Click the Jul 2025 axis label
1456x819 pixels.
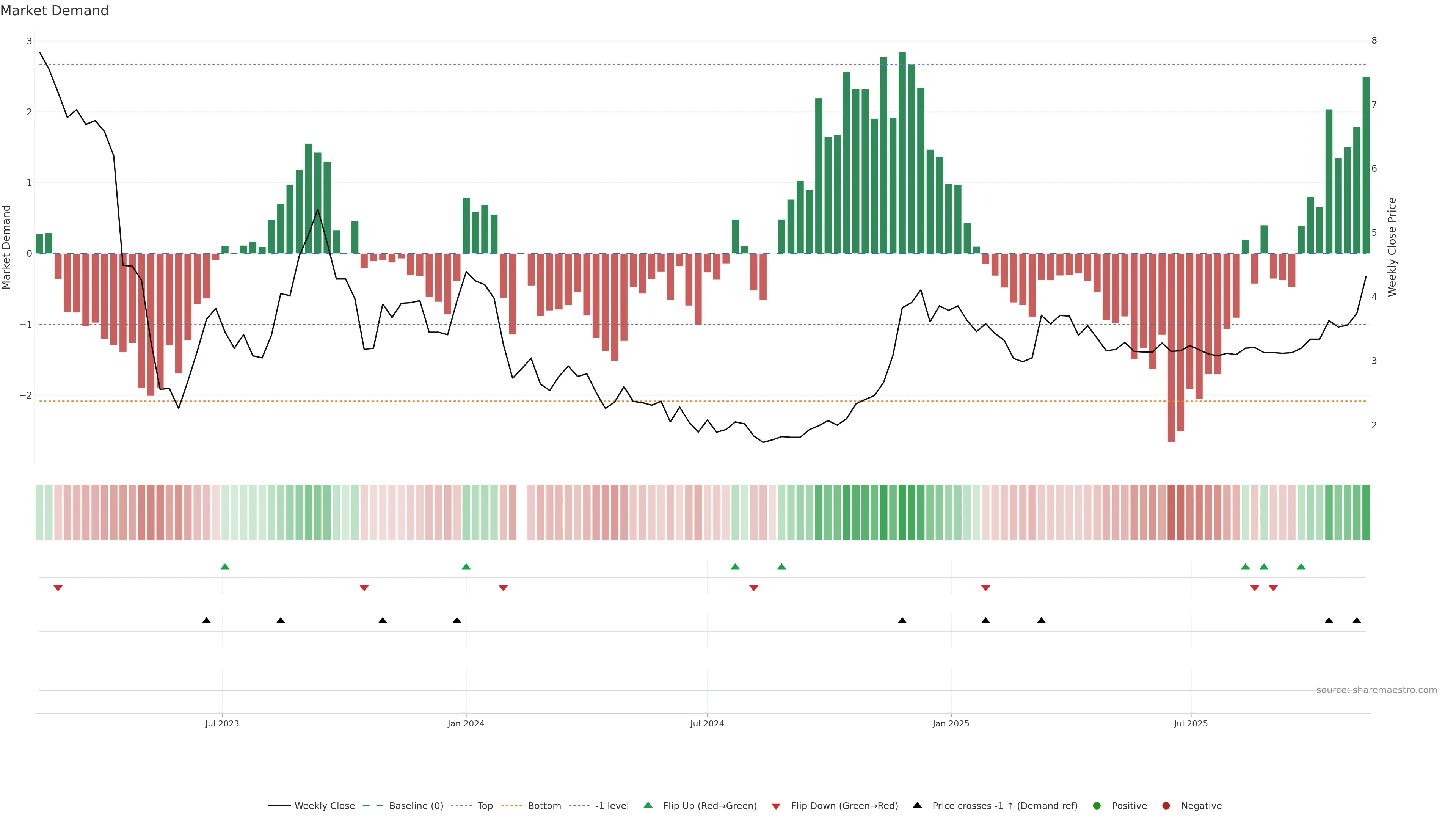click(x=1191, y=724)
